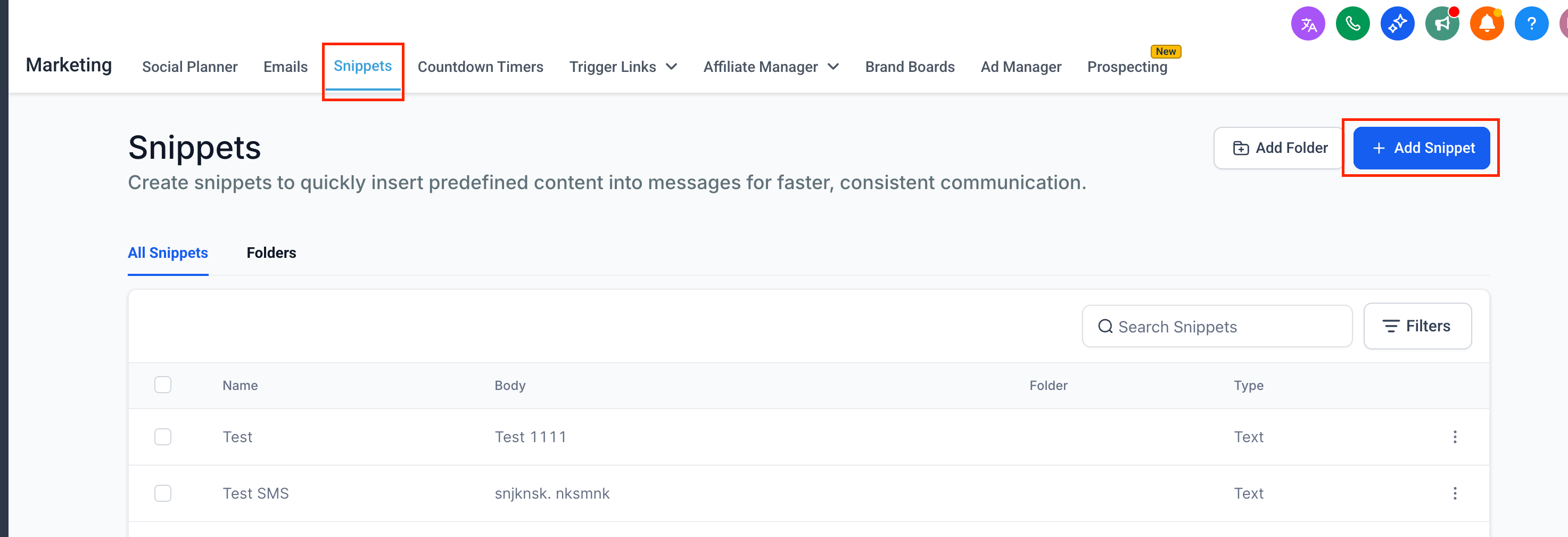This screenshot has height=537, width=1568.
Task: Click the Add Folder button
Action: pos(1280,148)
